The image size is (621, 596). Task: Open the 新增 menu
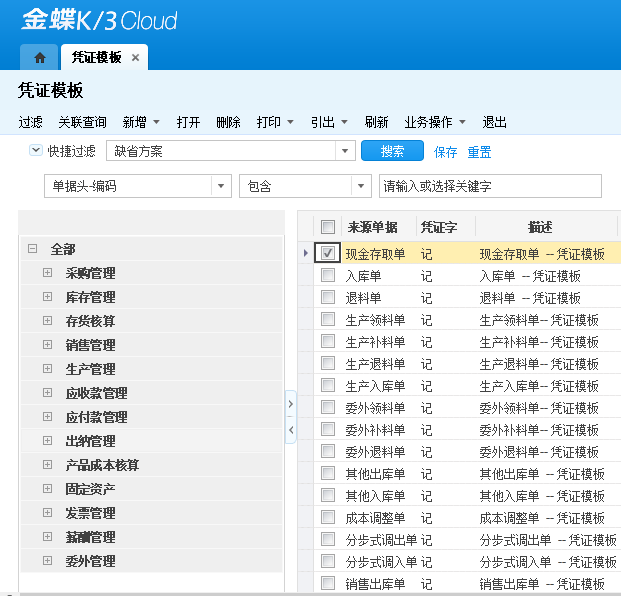point(141,122)
